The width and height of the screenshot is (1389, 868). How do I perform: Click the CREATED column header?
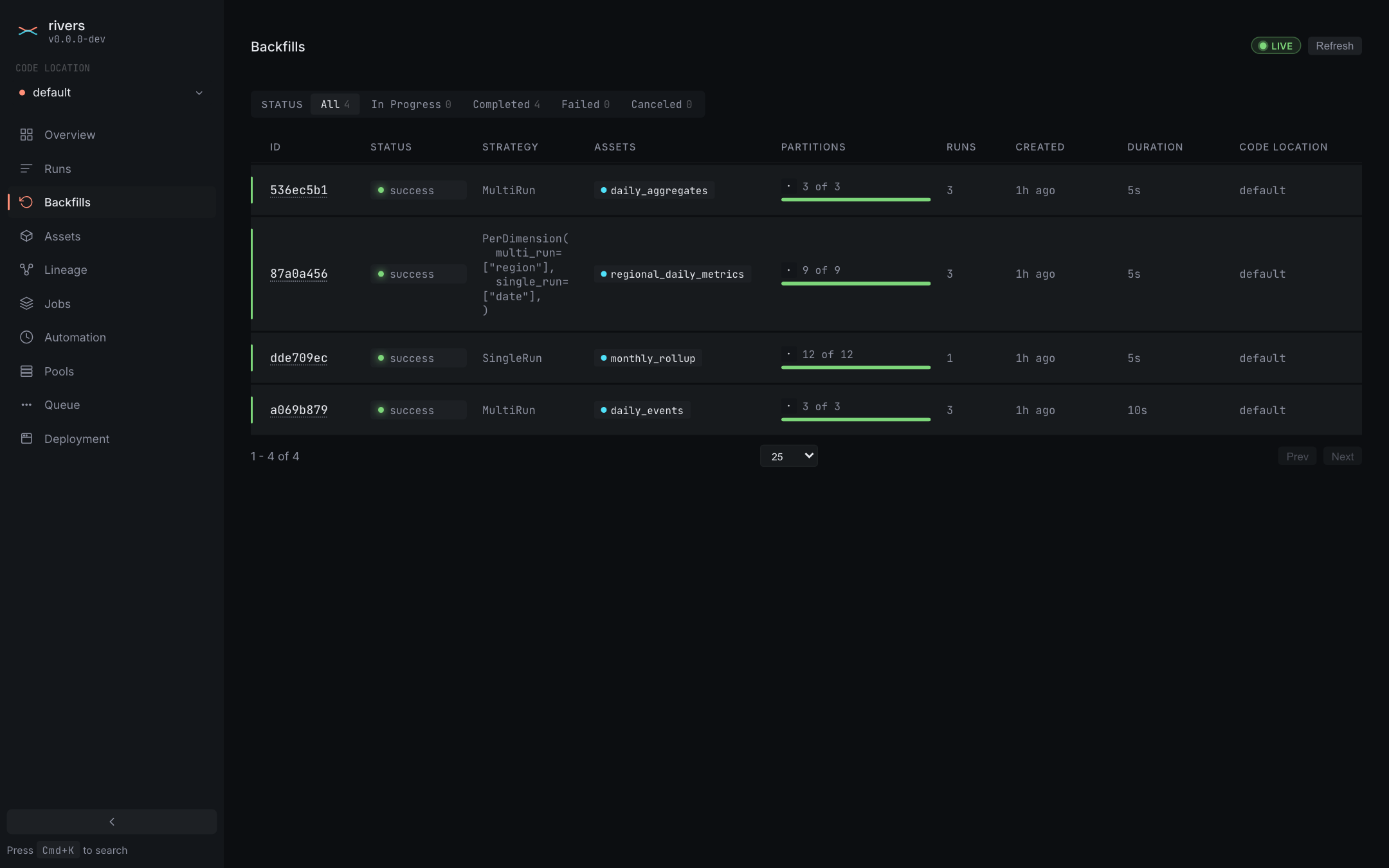tap(1040, 147)
